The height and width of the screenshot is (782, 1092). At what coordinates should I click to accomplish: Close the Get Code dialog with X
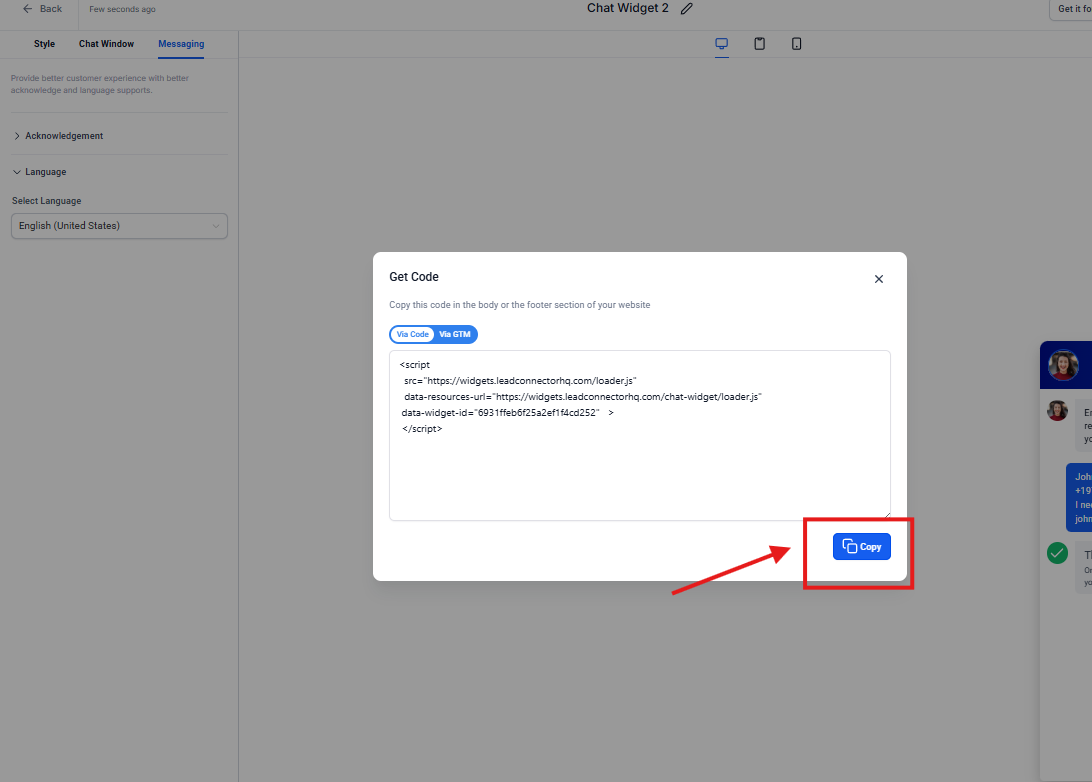[879, 279]
